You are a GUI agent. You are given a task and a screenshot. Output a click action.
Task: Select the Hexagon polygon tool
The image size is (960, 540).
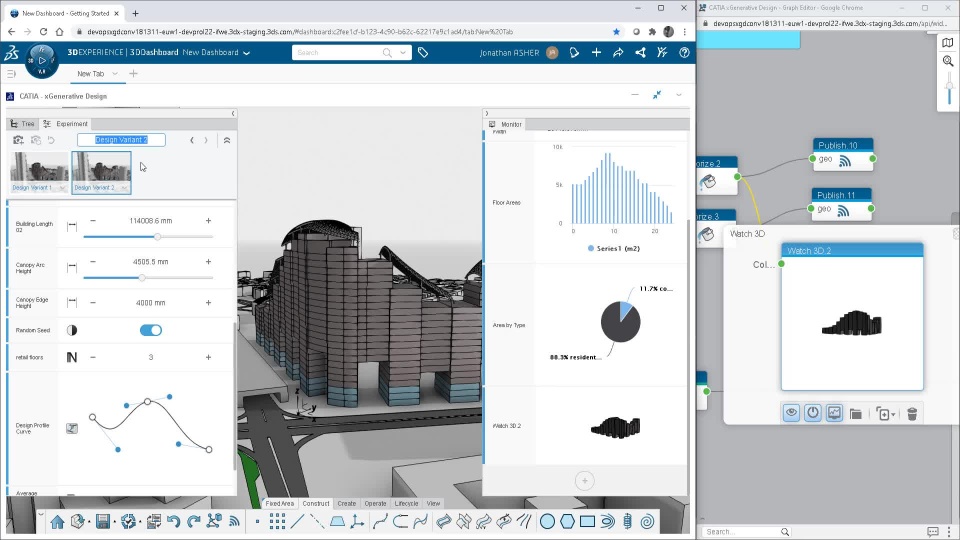pos(568,522)
